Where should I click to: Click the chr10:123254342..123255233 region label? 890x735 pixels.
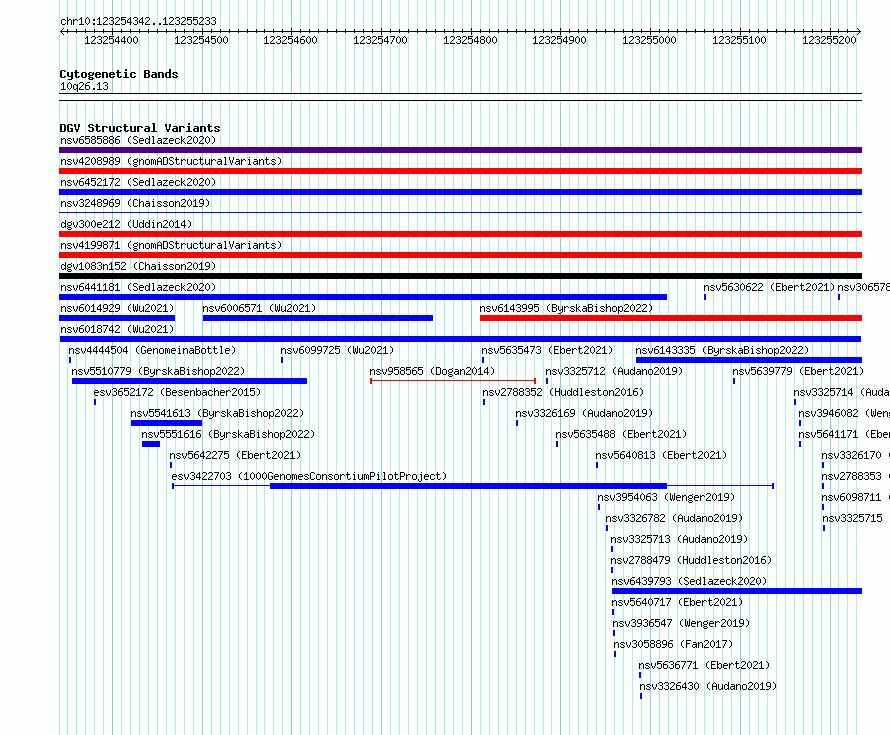[138, 21]
